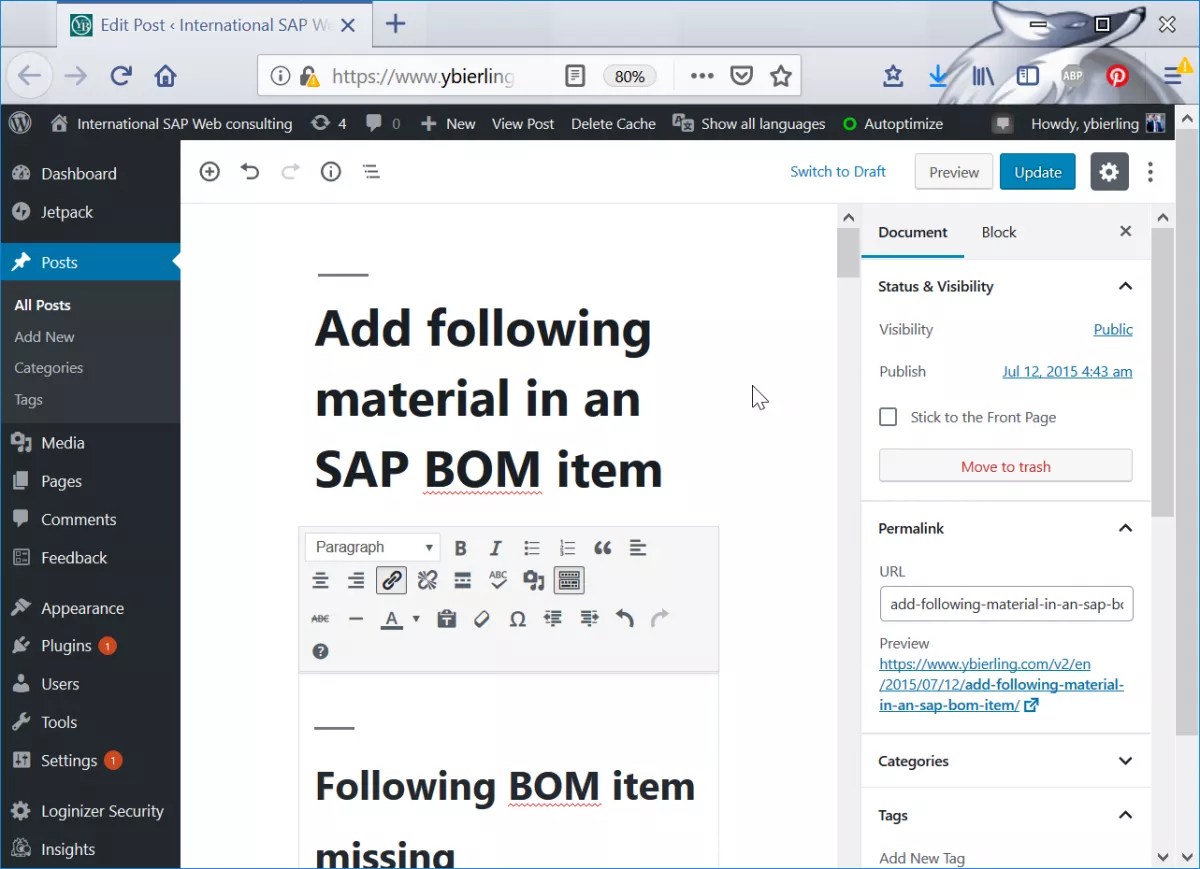Click Add New under Posts
Viewport: 1200px width, 869px height.
click(44, 337)
